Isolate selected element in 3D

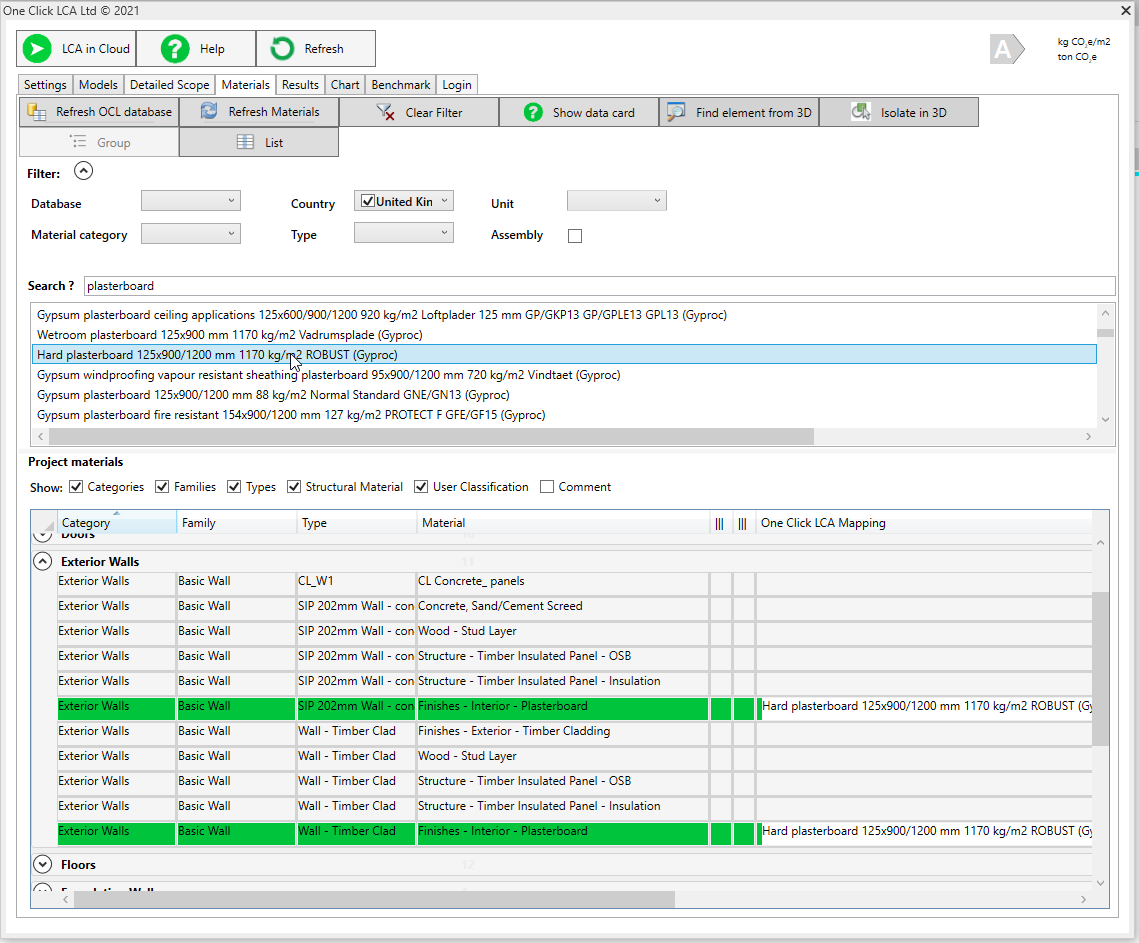(x=898, y=112)
